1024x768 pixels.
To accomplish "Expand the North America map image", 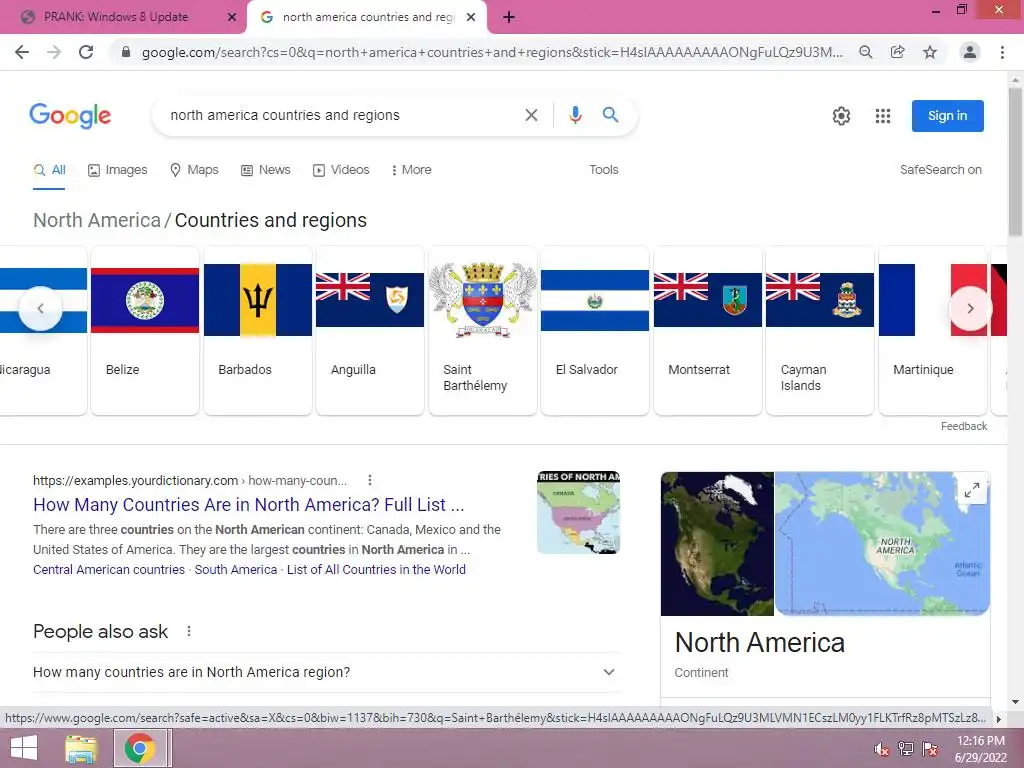I will [972, 490].
